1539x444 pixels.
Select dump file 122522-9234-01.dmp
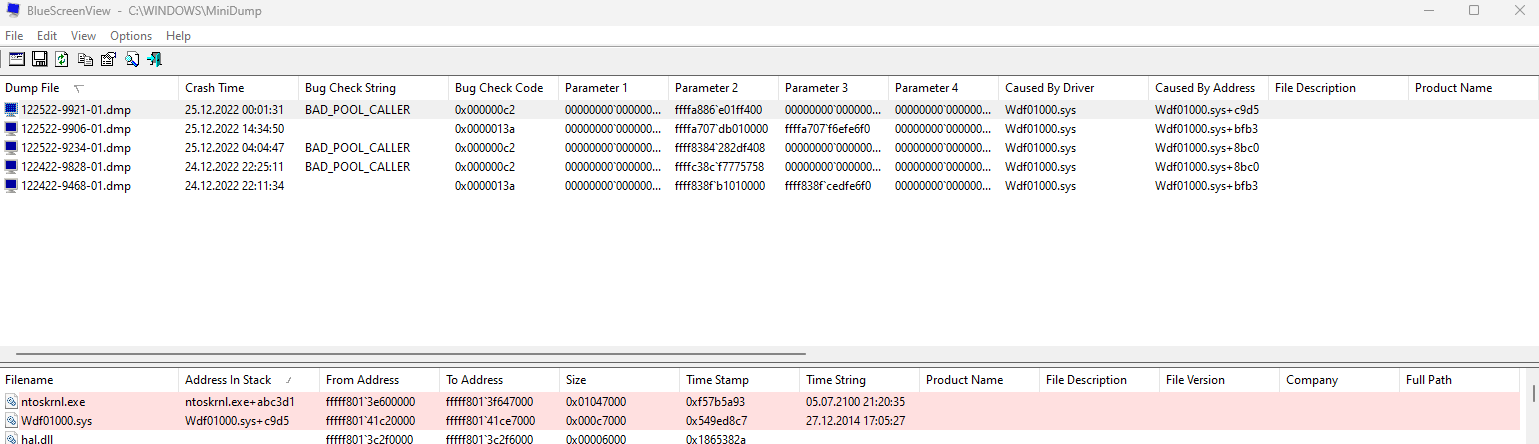pos(76,148)
